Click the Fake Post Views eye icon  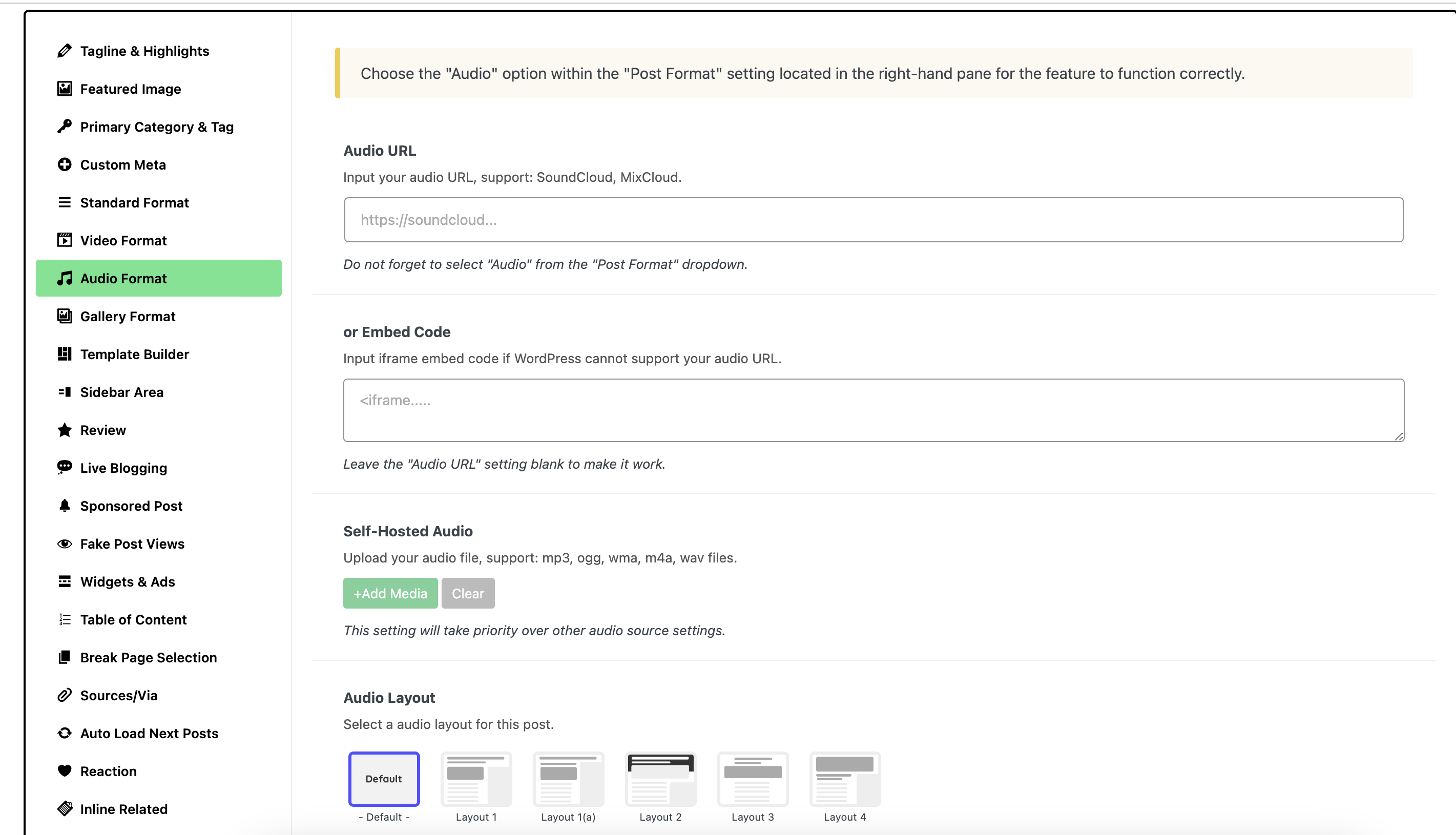click(64, 544)
